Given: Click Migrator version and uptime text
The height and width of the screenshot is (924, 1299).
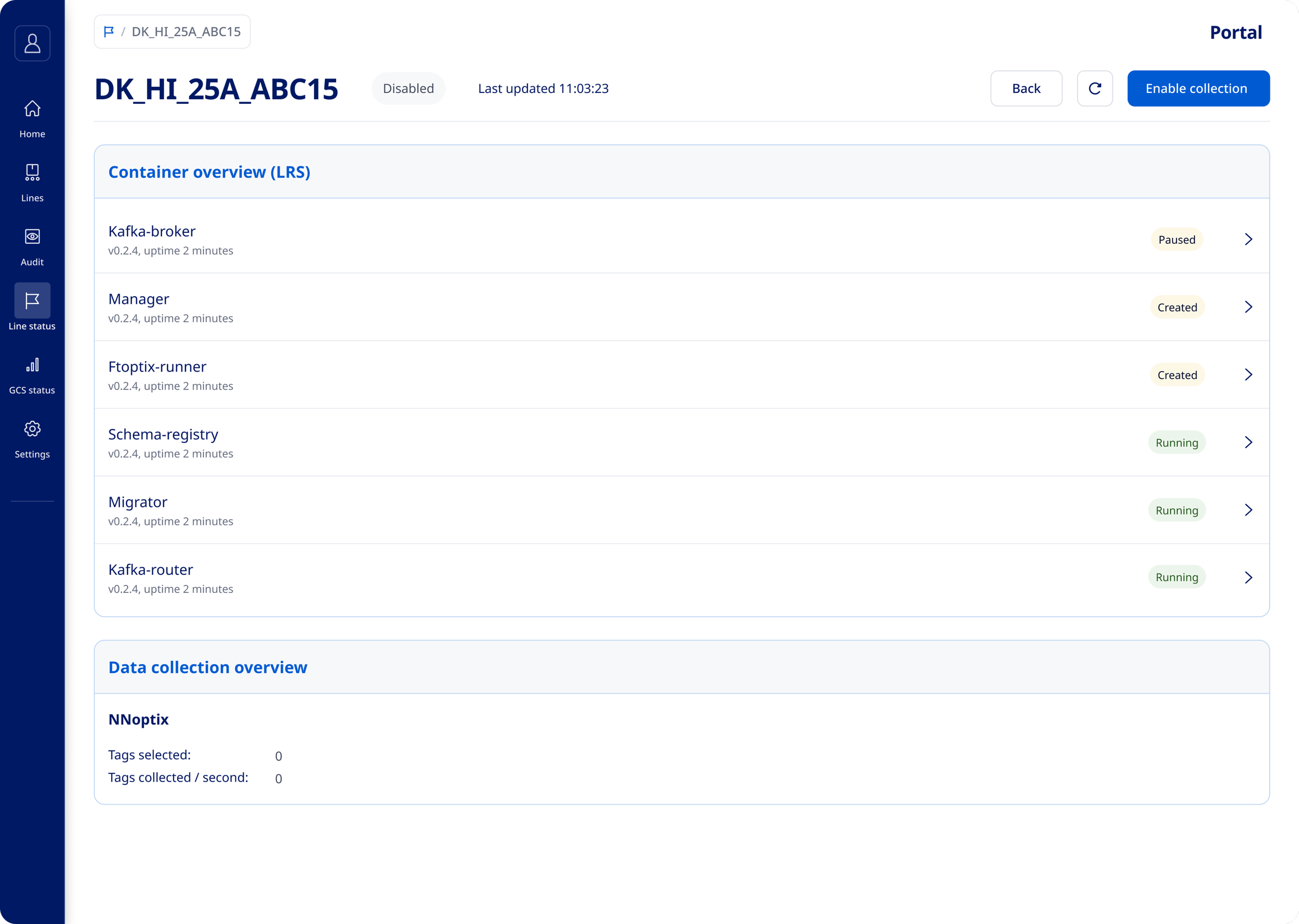Looking at the screenshot, I should coord(170,521).
